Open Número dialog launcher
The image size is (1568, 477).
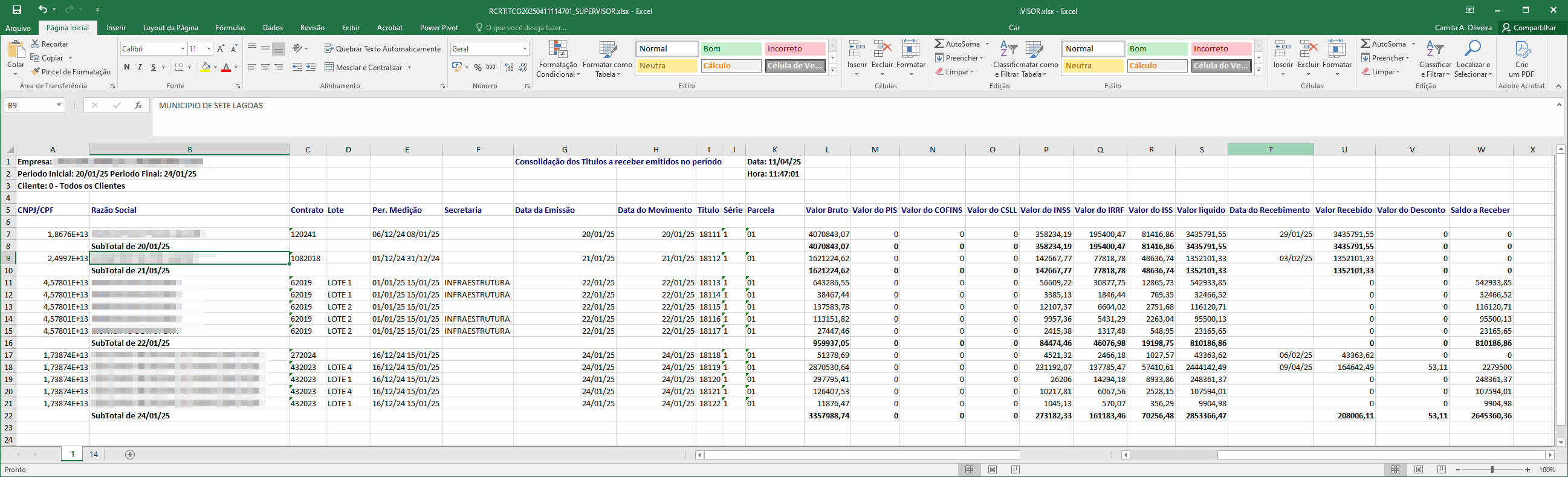point(527,86)
